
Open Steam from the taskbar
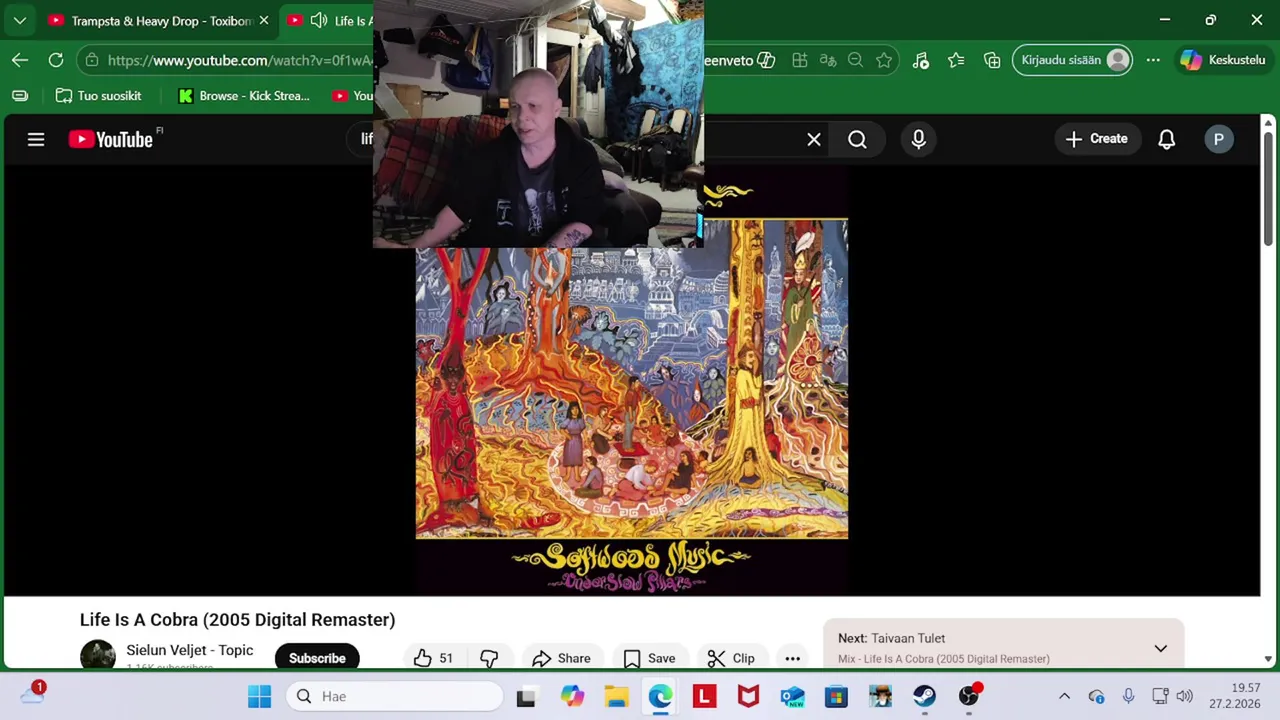924,696
